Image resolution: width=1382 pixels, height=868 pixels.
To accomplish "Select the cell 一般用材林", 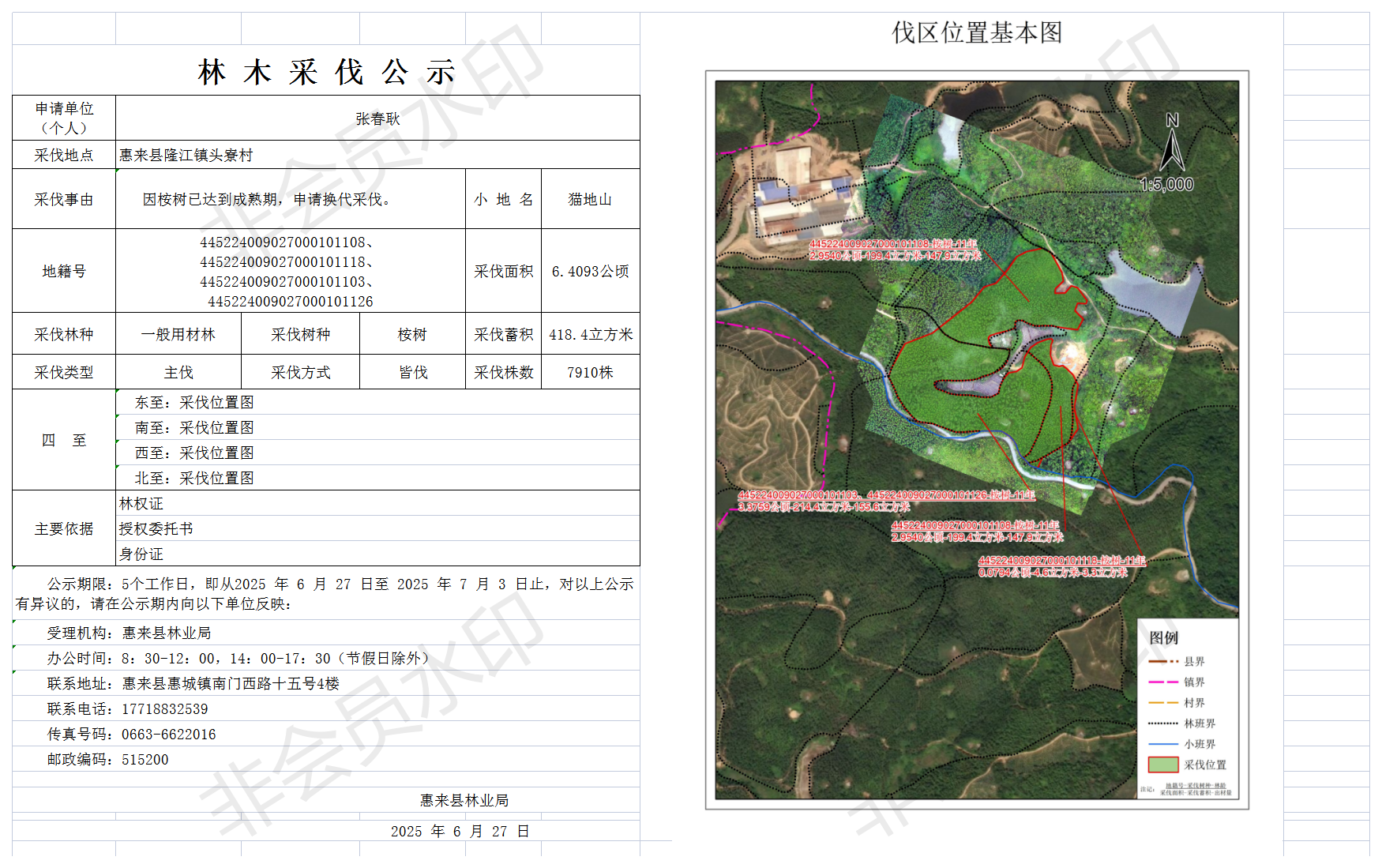I will [178, 334].
